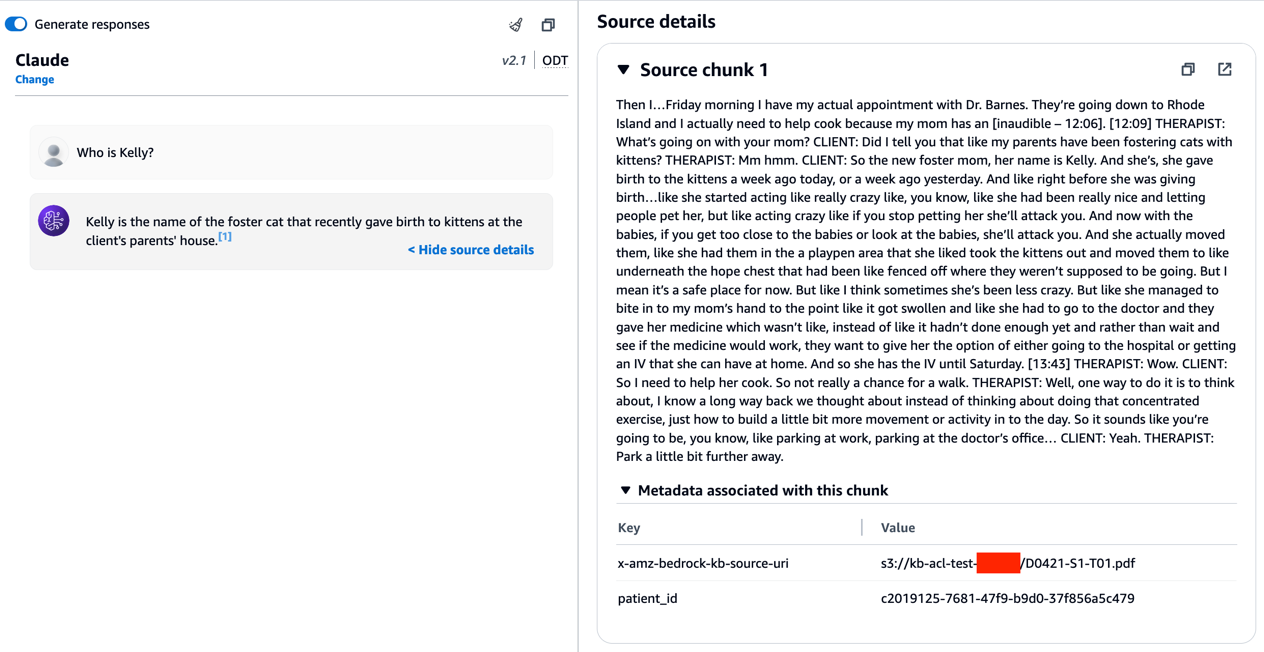Click Change link under Claude model
This screenshot has width=1264, height=652.
[35, 80]
